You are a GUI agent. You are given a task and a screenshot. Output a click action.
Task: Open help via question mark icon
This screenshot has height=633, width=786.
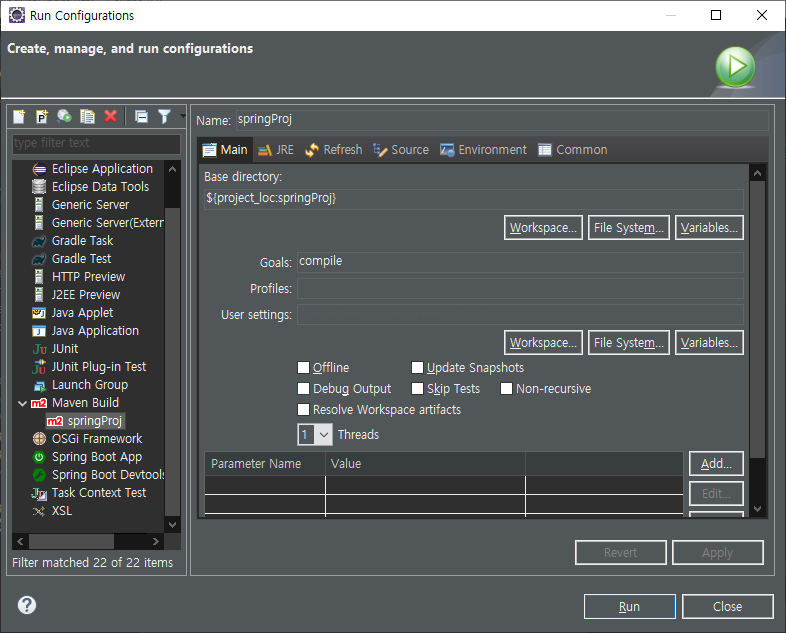click(27, 605)
